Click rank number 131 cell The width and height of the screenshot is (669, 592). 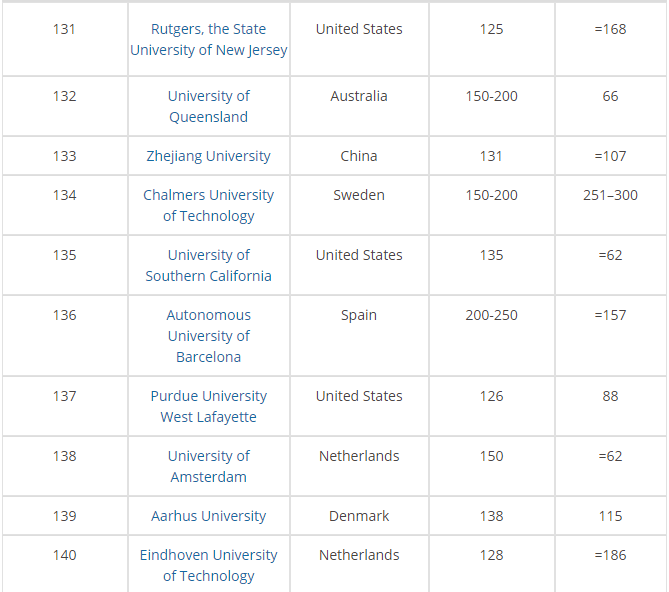tap(65, 29)
